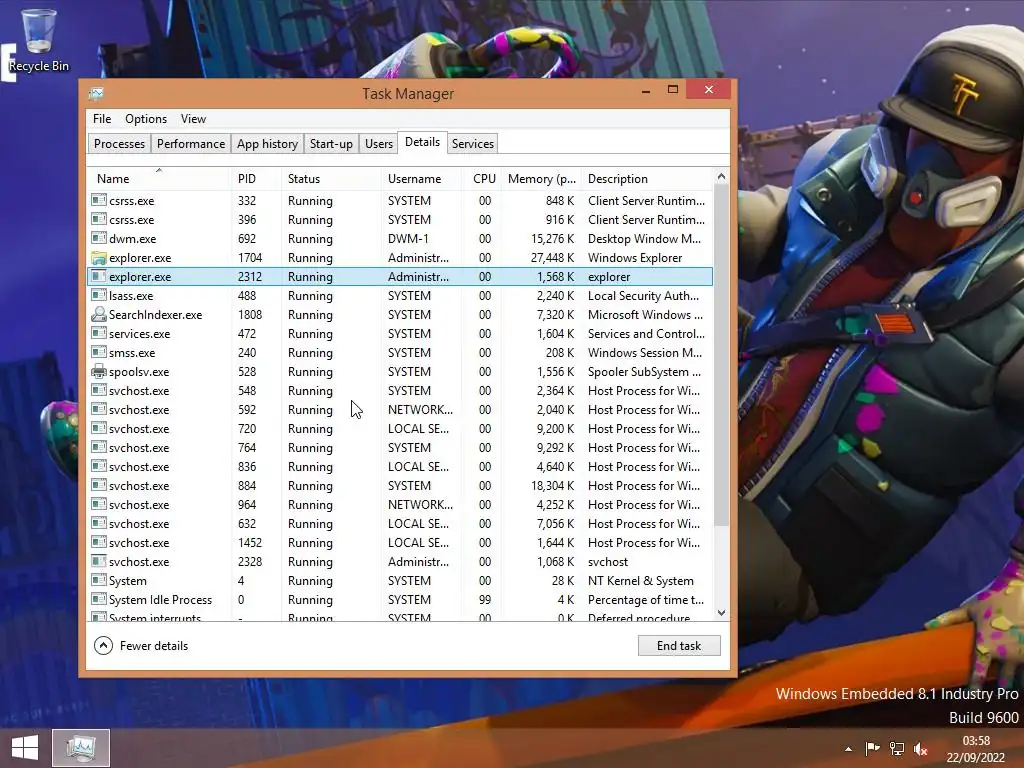Viewport: 1024px width, 768px height.
Task: Click the scrollbar up arrow
Action: coord(721,176)
